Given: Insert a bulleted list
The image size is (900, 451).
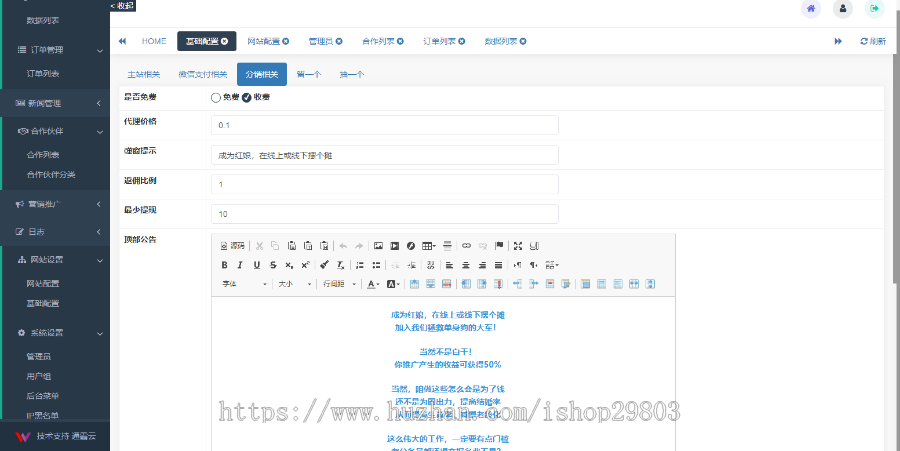Looking at the screenshot, I should 376,265.
